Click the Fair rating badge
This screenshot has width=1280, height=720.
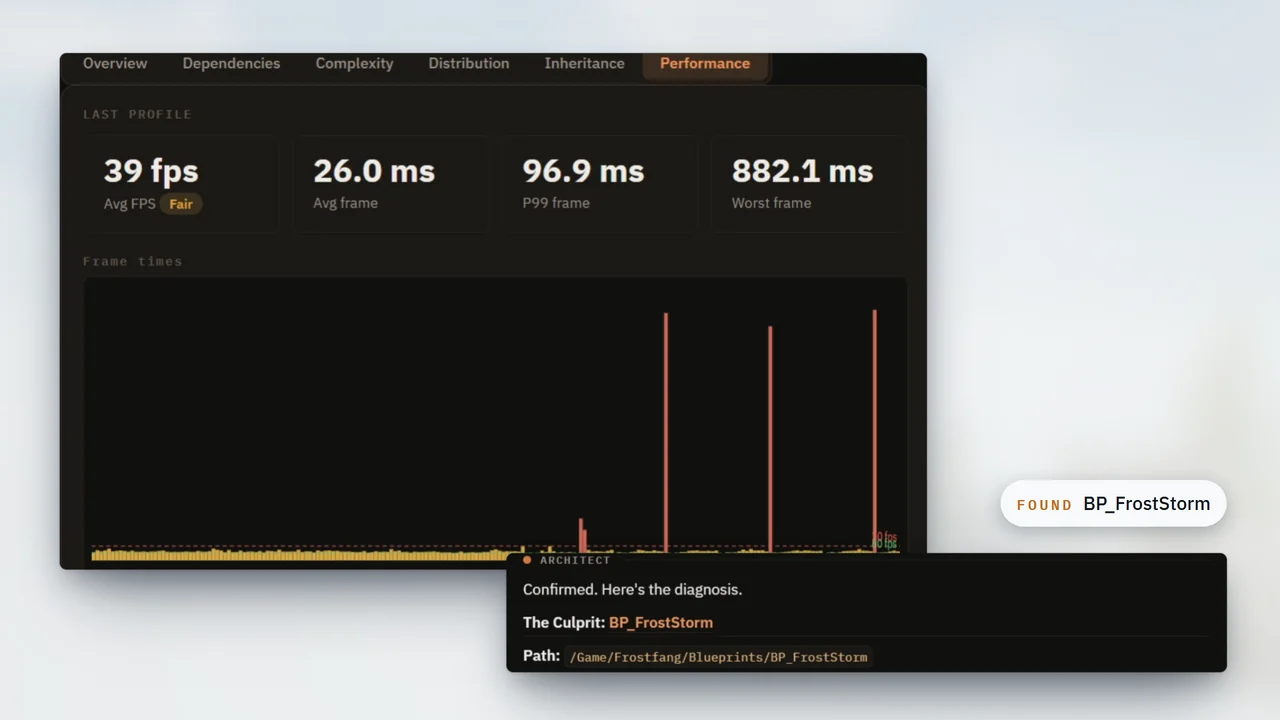click(x=181, y=204)
